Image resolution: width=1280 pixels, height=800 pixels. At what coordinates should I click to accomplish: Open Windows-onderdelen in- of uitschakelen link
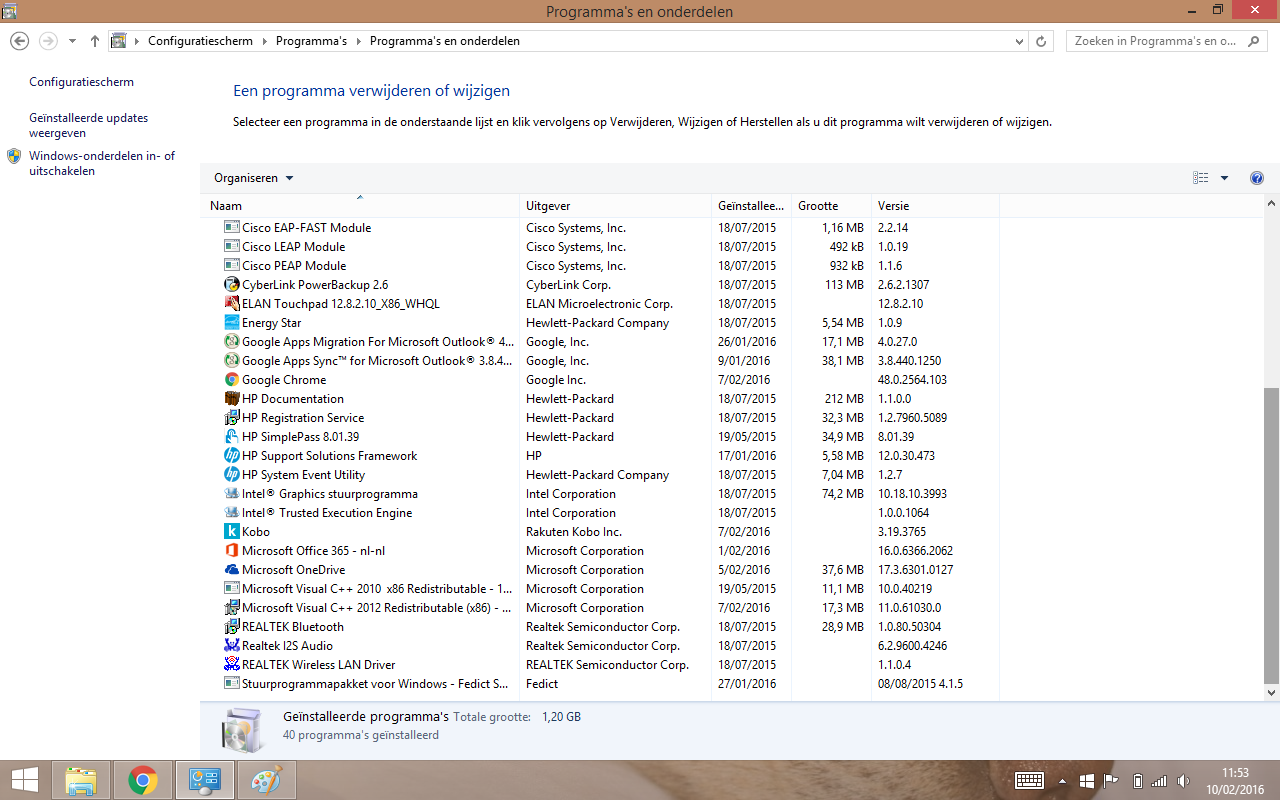[102, 163]
